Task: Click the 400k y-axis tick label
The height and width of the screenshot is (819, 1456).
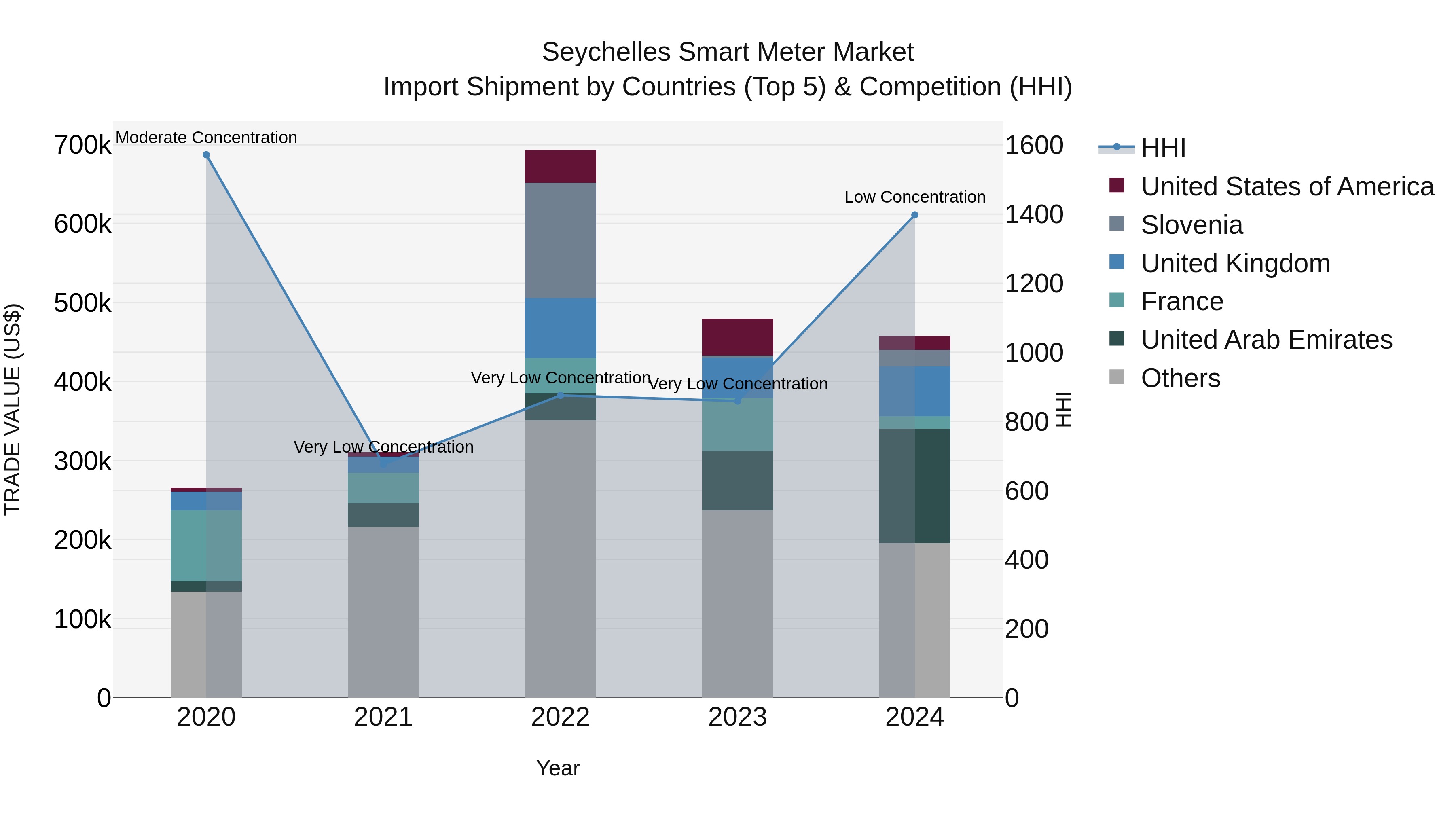Action: (x=83, y=382)
